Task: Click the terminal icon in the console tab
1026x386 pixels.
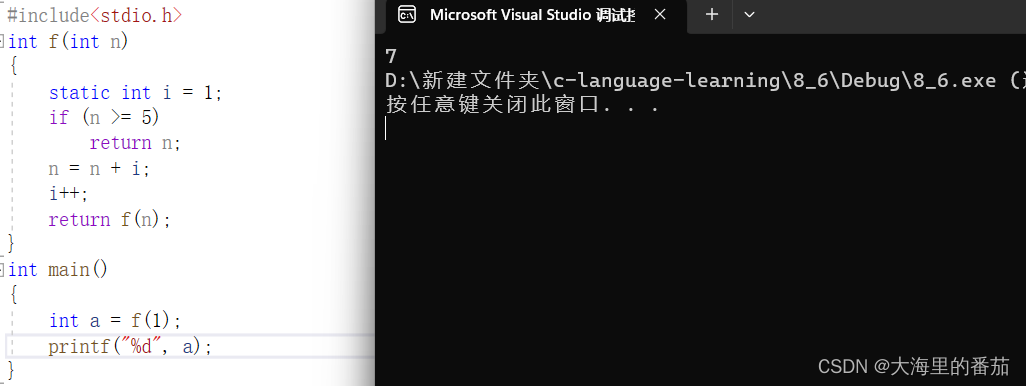Action: click(x=406, y=14)
